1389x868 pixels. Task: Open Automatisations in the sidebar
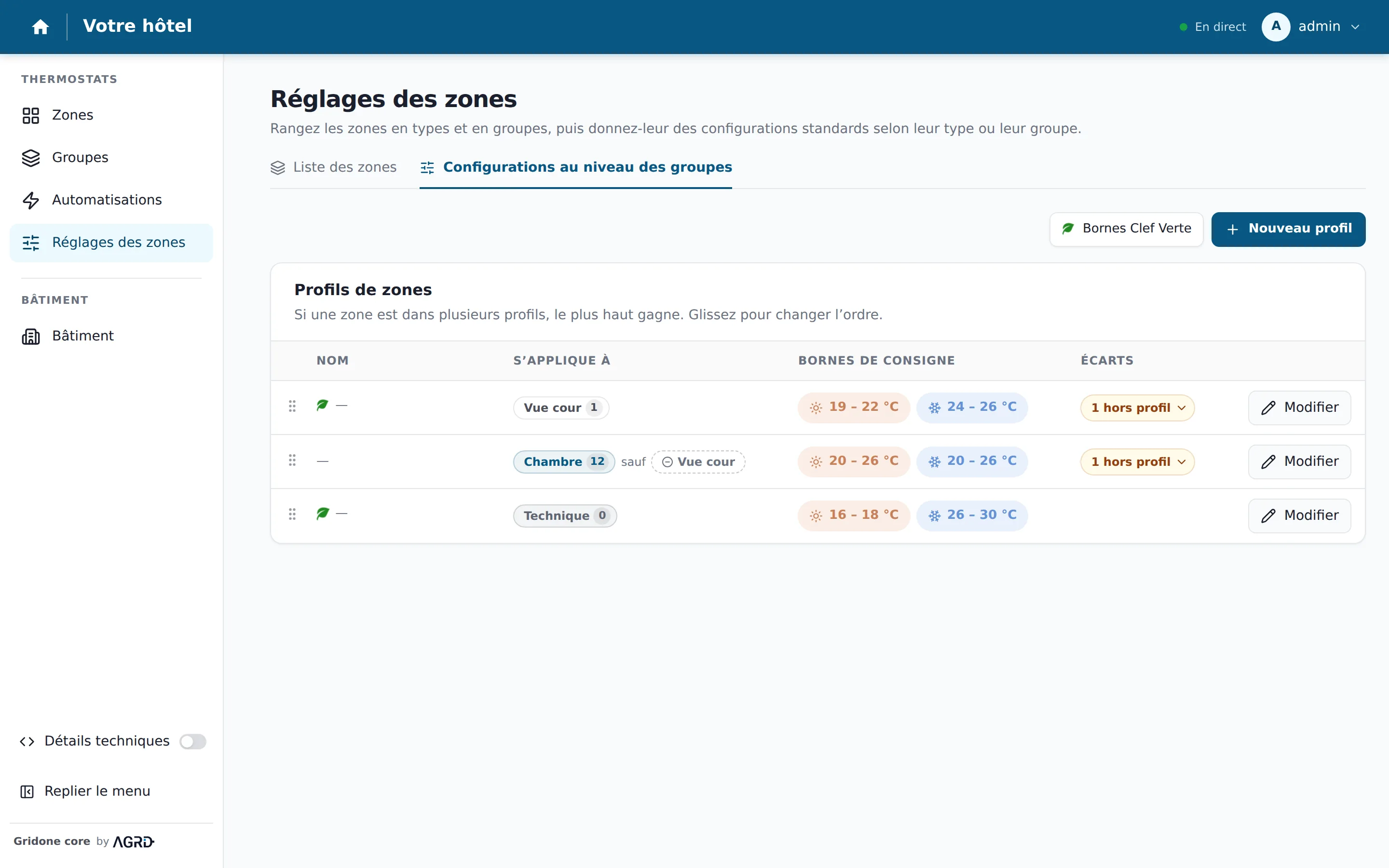[x=111, y=200]
